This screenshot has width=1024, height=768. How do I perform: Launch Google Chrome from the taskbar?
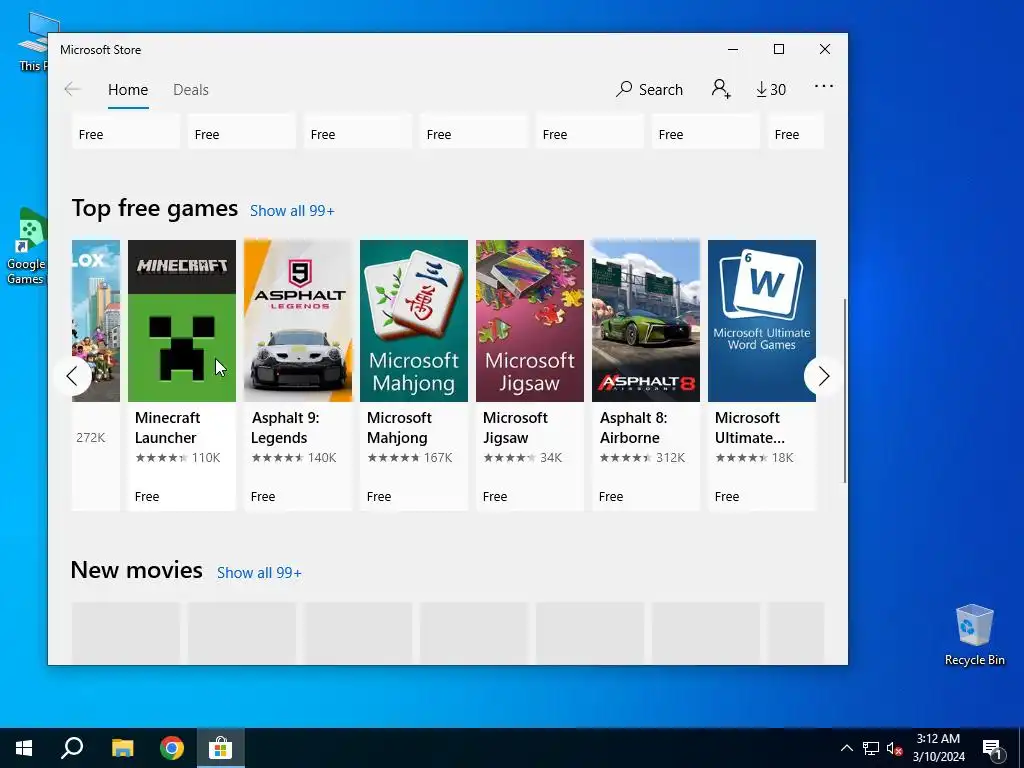[172, 748]
